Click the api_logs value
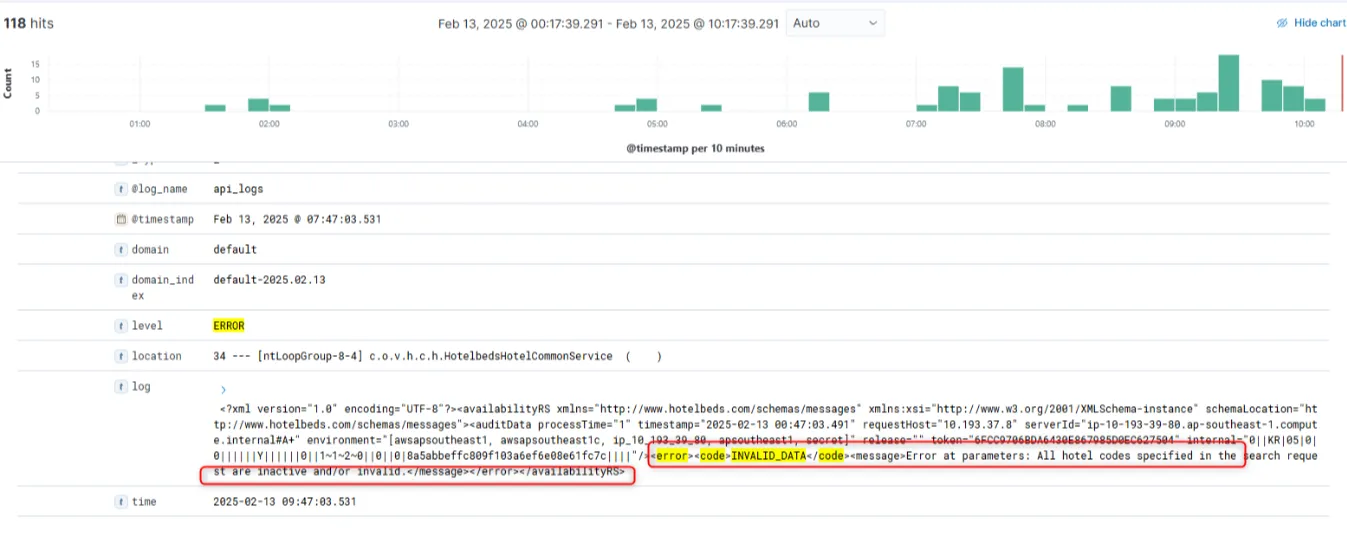Screen dimensions: 1347x536 pyautogui.click(x=238, y=188)
